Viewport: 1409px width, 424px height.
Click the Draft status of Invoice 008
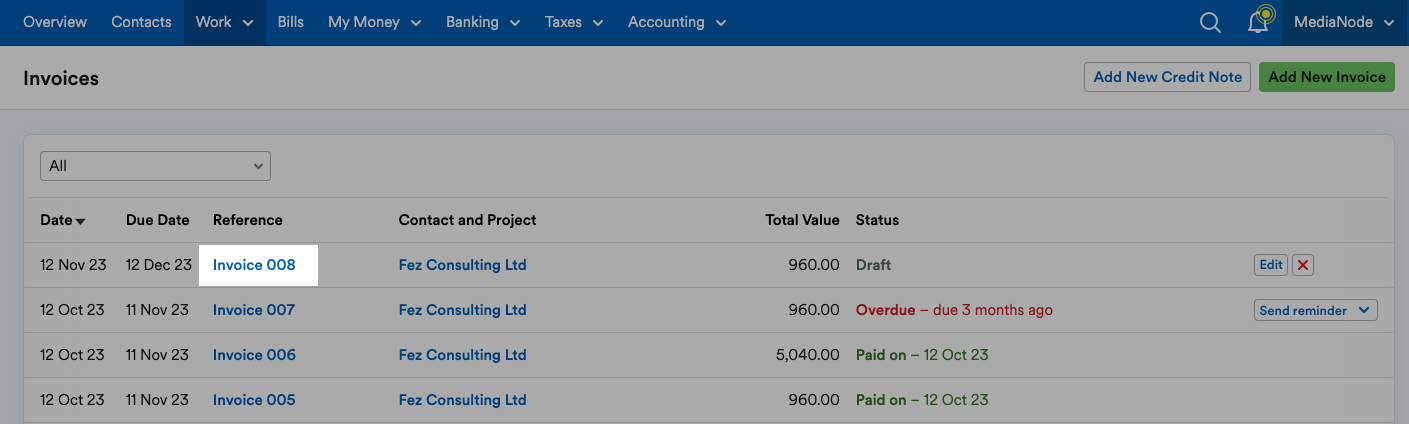click(x=873, y=265)
